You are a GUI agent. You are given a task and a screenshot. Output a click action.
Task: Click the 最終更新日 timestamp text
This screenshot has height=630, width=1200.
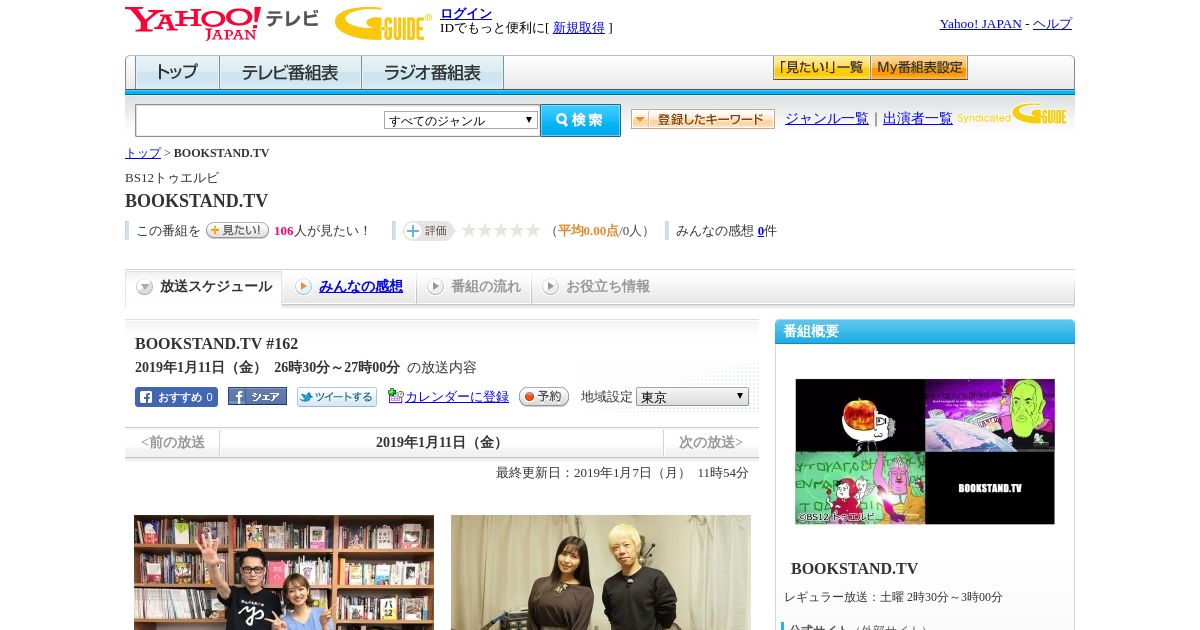click(622, 473)
